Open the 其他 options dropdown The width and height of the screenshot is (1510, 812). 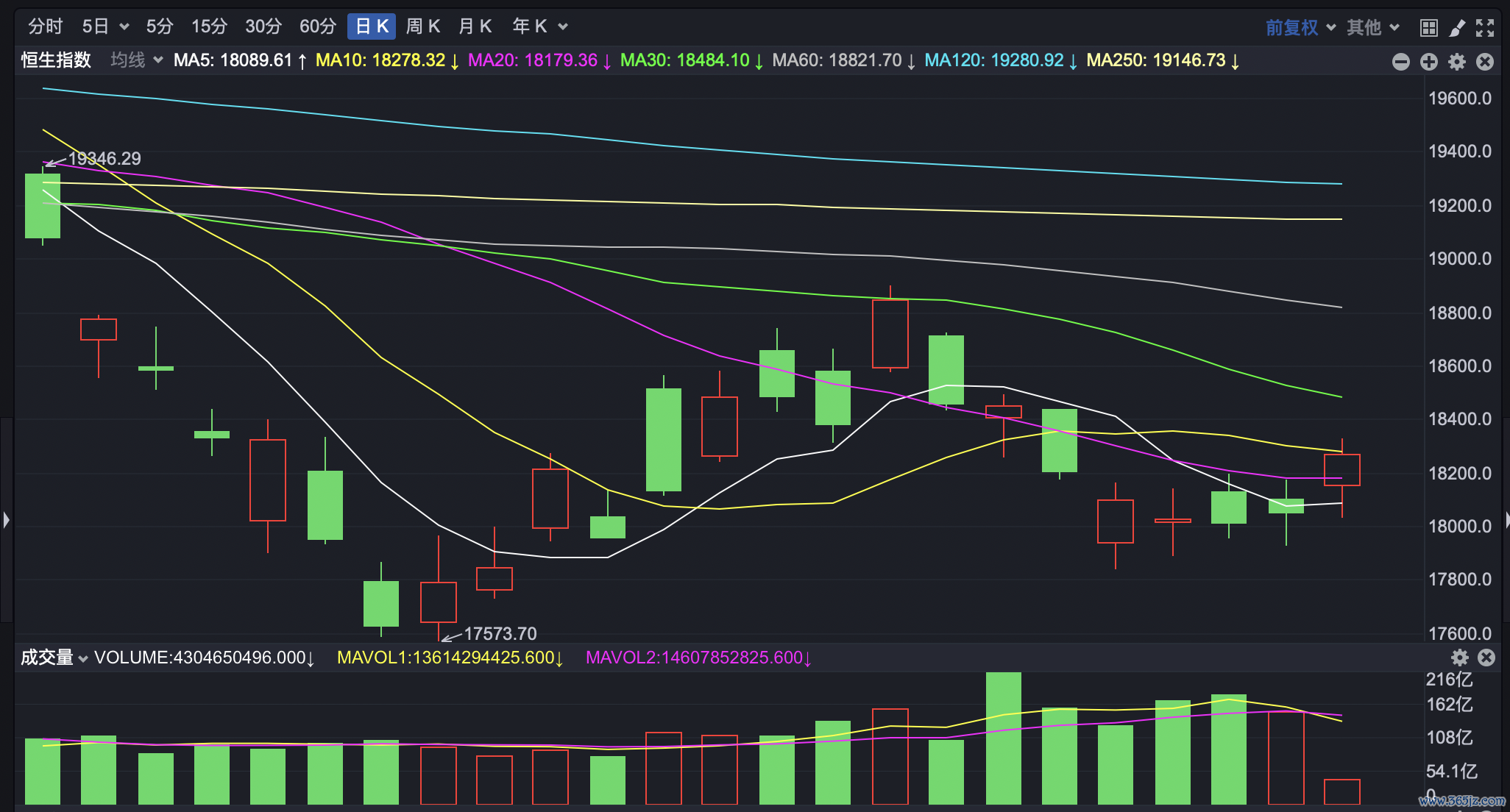[x=1373, y=28]
